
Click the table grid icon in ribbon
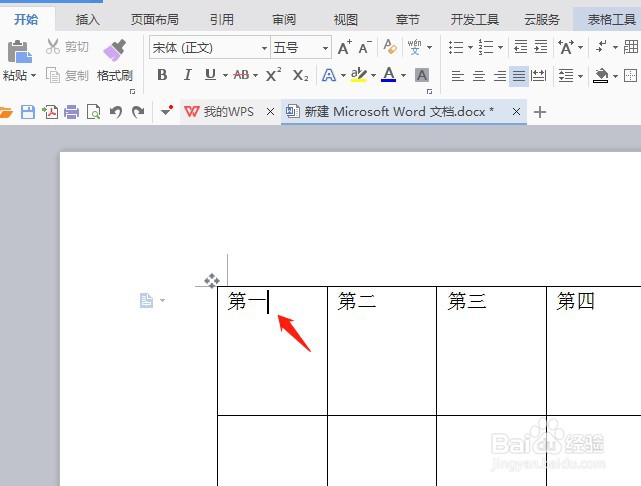click(631, 47)
